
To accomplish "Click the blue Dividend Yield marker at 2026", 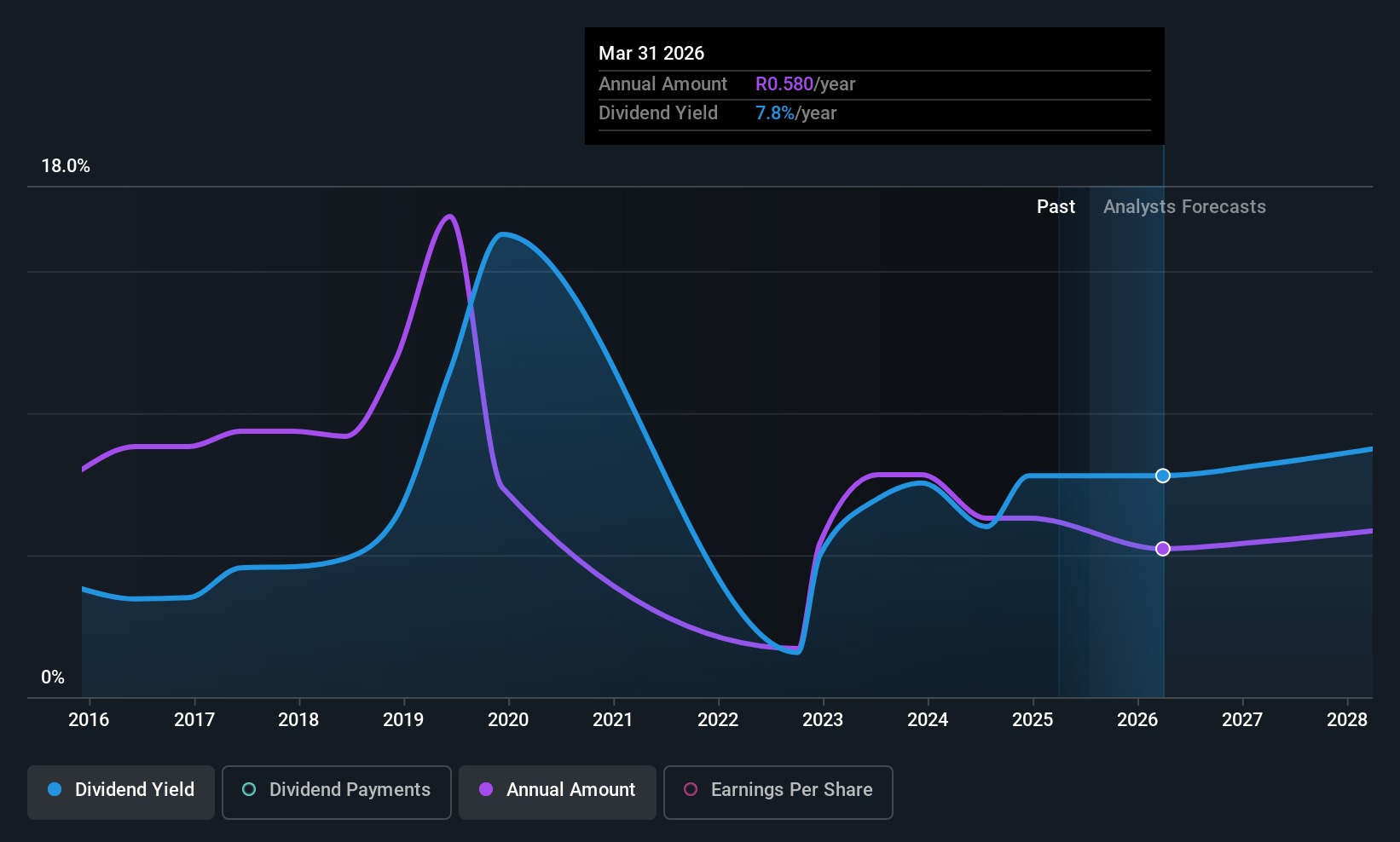I will click(x=1163, y=476).
